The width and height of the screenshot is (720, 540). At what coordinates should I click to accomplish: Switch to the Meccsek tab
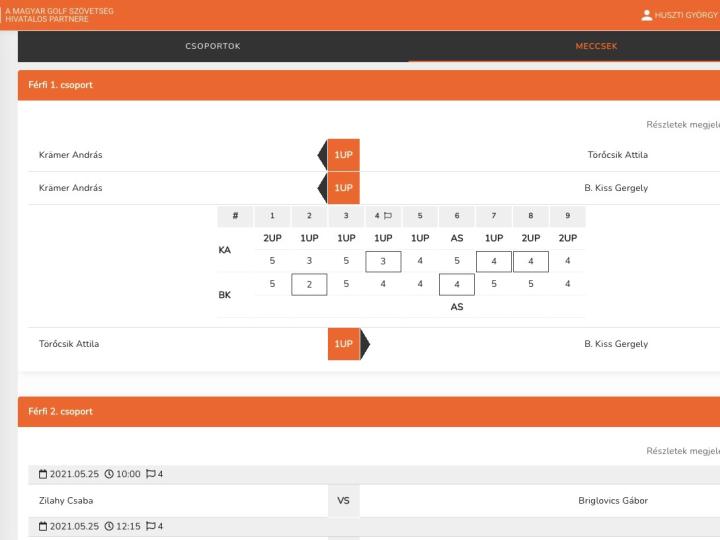point(596,46)
